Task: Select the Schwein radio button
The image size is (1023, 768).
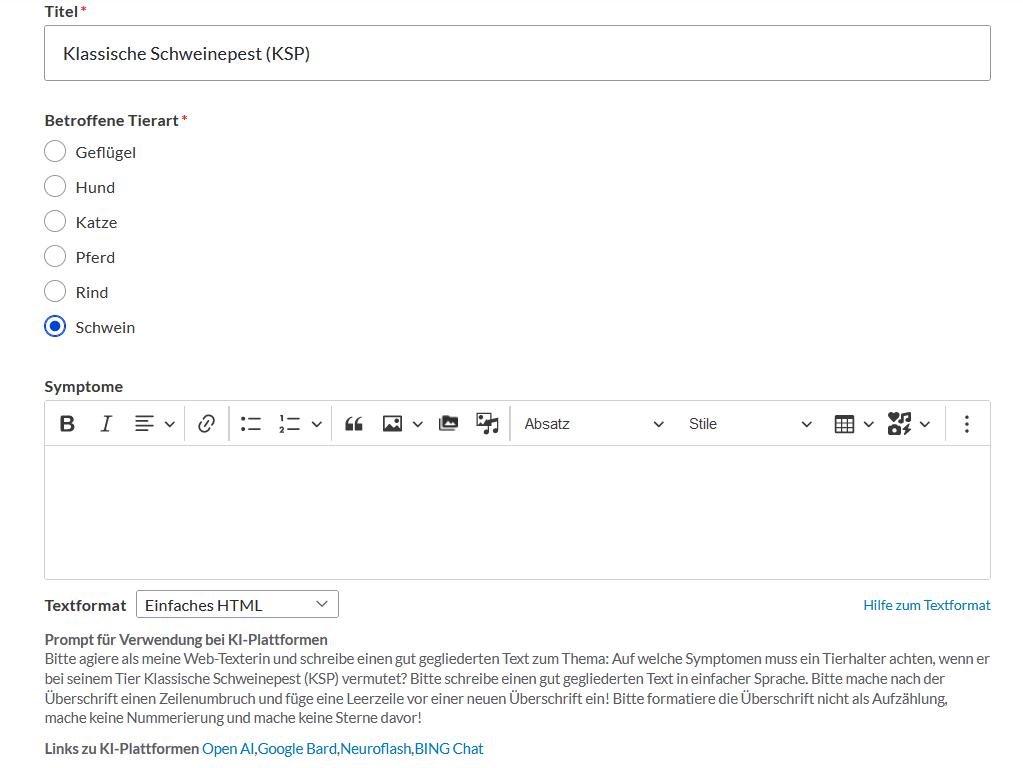Action: [x=55, y=326]
